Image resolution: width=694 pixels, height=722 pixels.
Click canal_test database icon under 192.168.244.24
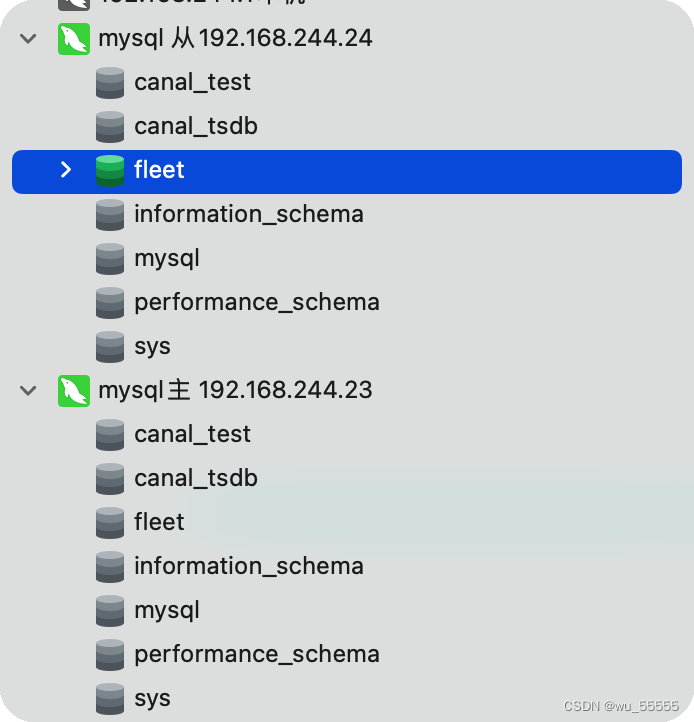click(110, 83)
